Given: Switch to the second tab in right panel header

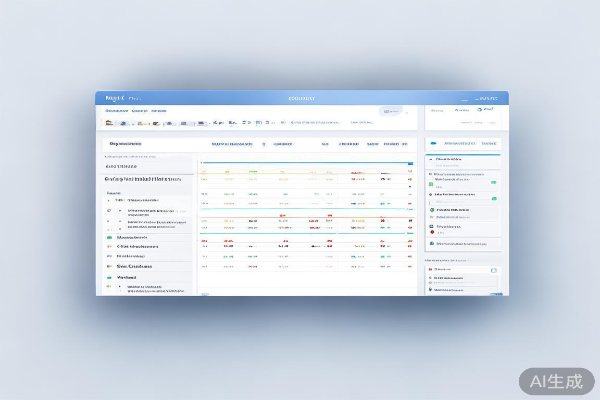Looking at the screenshot, I should pos(489,144).
